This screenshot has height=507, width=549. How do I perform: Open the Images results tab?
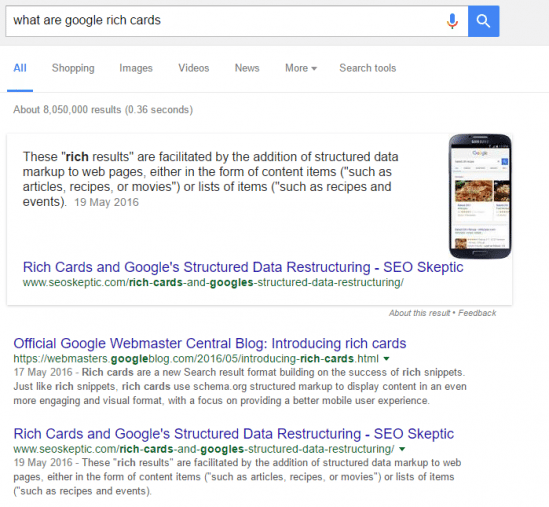click(x=136, y=68)
